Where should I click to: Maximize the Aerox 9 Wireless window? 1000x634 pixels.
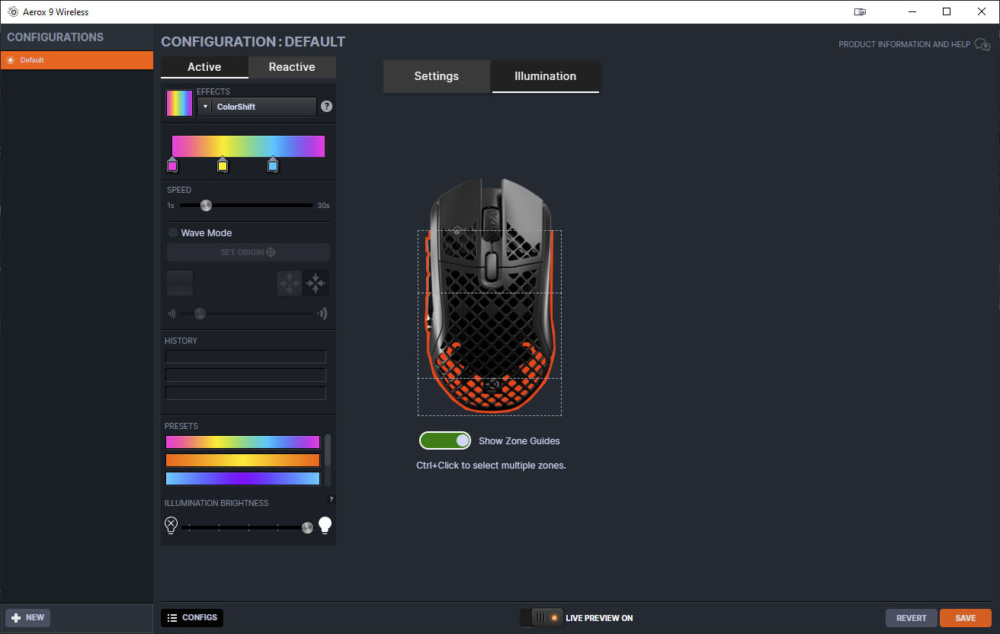[x=946, y=11]
